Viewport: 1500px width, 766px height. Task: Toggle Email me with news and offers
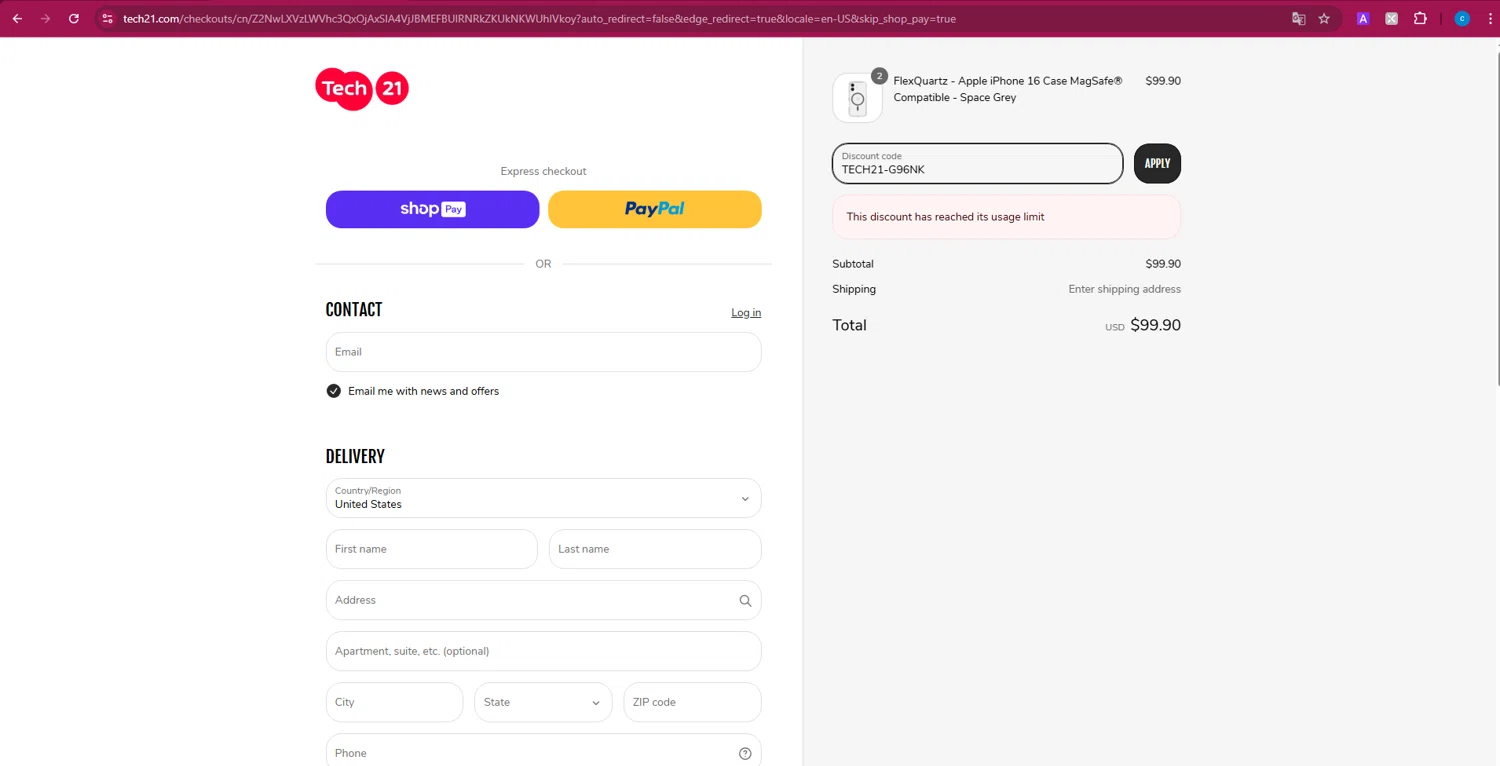pos(334,391)
